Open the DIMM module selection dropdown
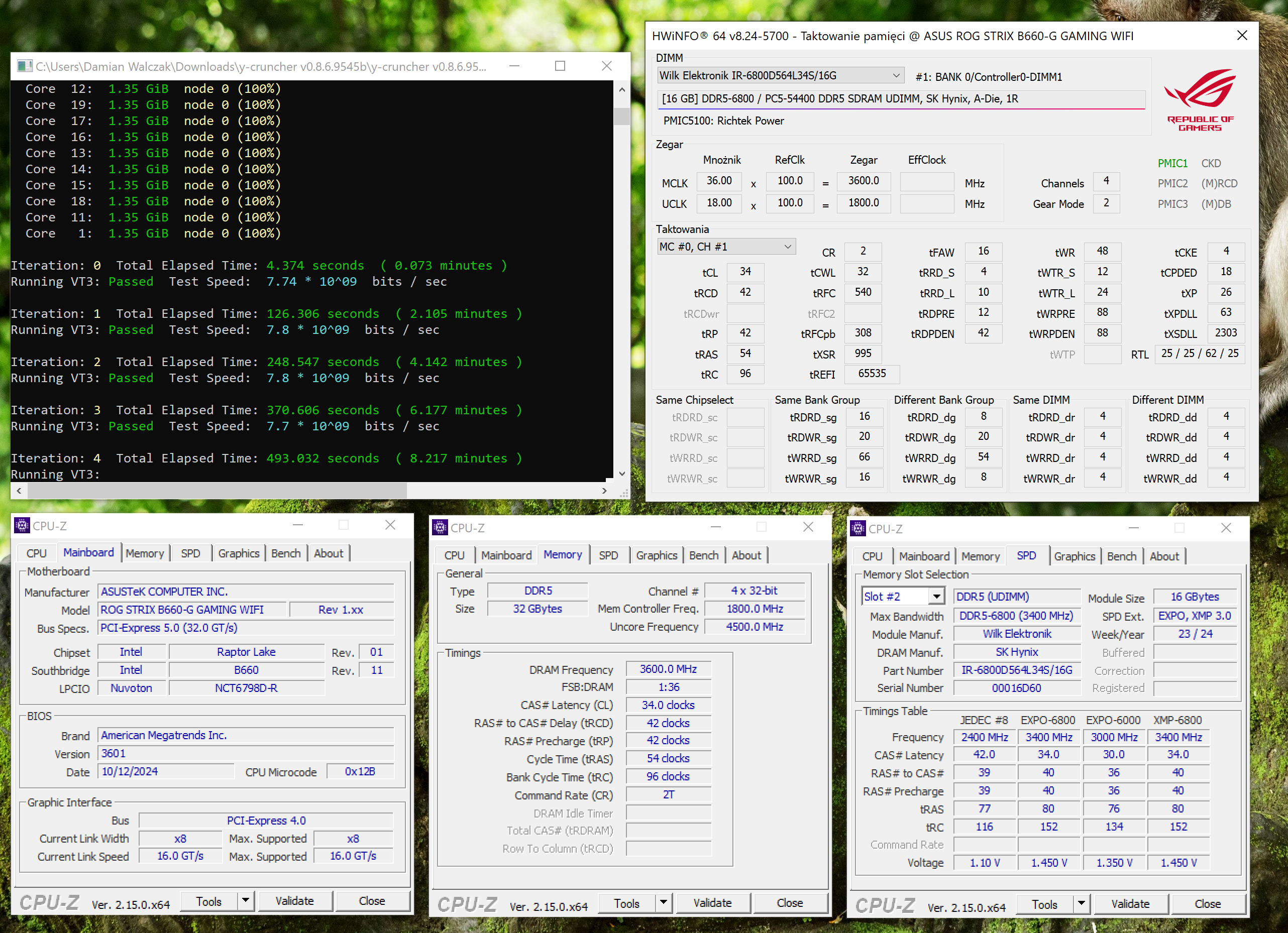This screenshot has width=1288, height=933. click(x=896, y=75)
